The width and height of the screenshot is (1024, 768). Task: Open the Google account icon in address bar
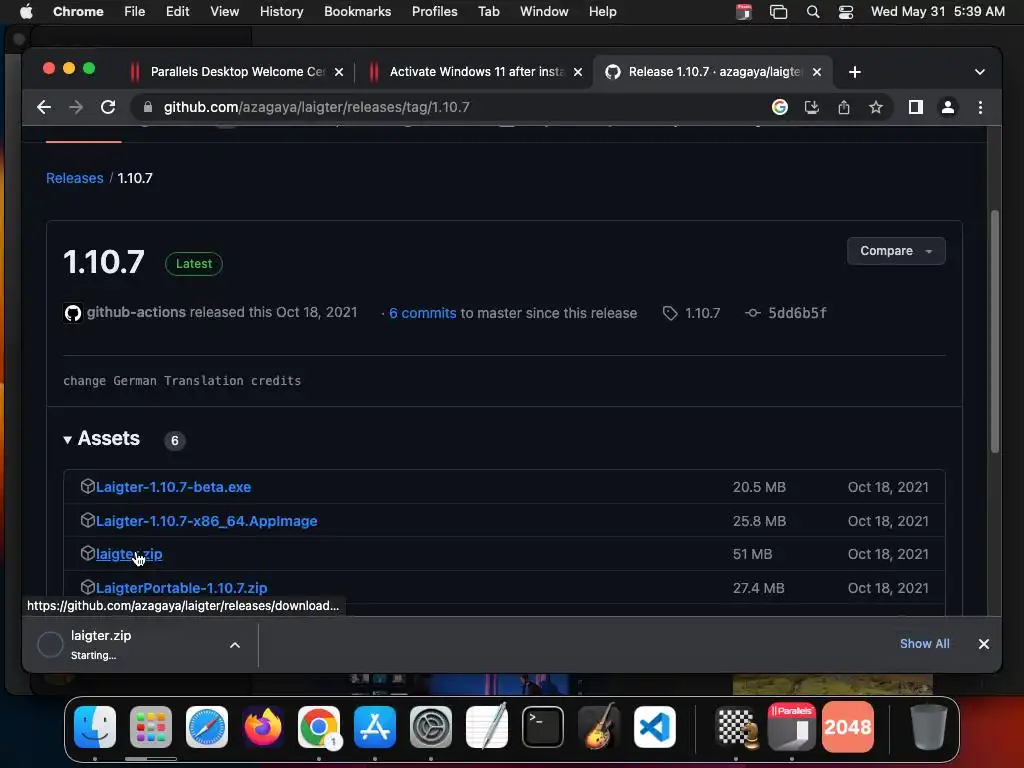(x=780, y=107)
